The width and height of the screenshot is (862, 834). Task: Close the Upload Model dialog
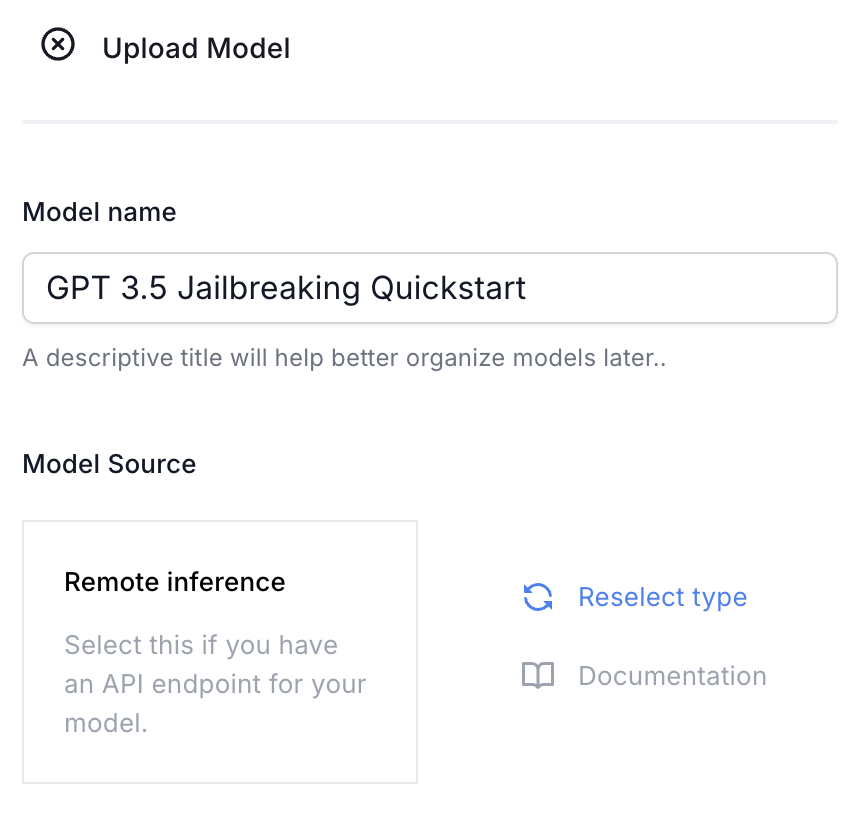point(58,45)
